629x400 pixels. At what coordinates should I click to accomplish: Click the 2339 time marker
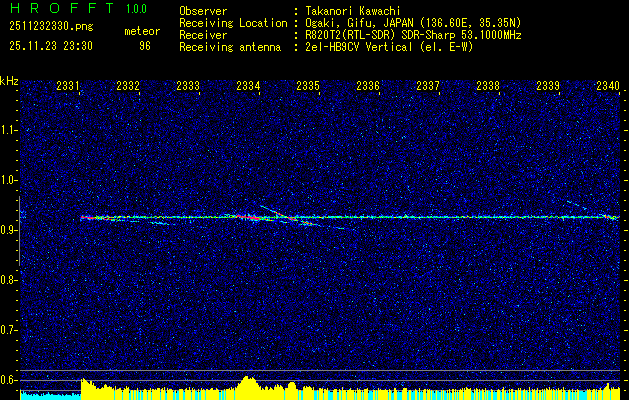tap(548, 85)
